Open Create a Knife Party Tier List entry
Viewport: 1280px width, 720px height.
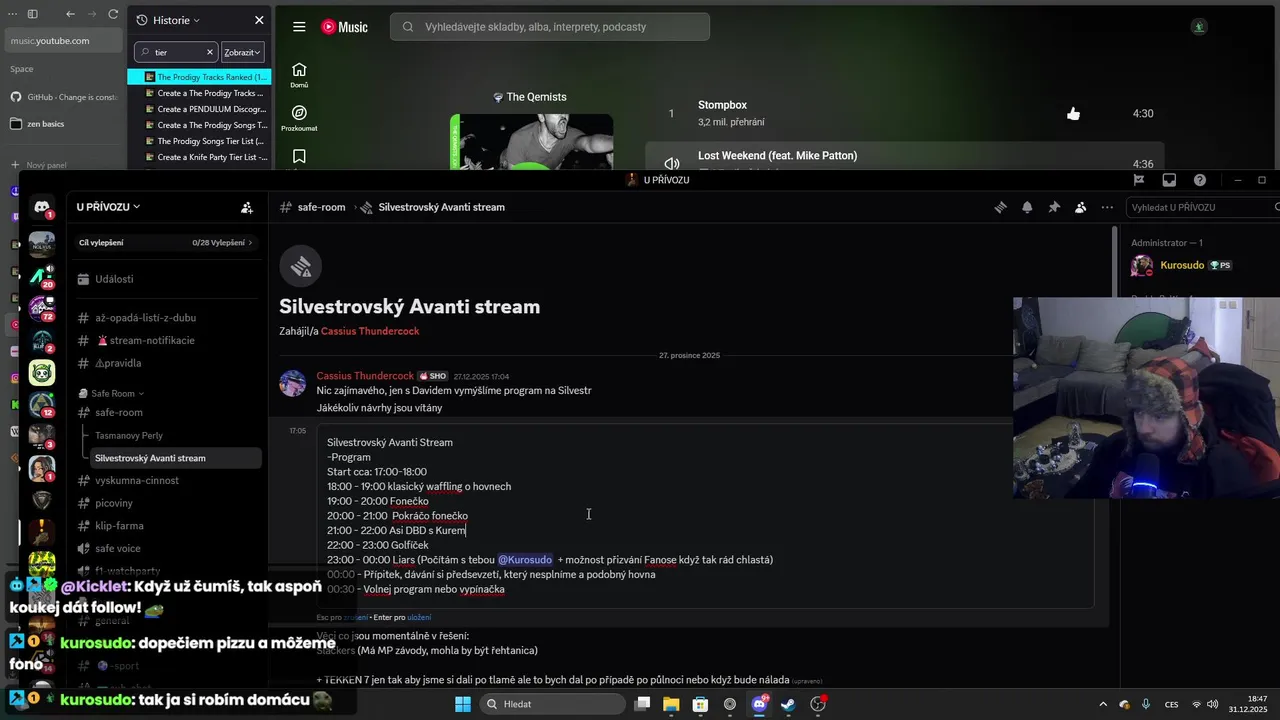click(x=198, y=157)
